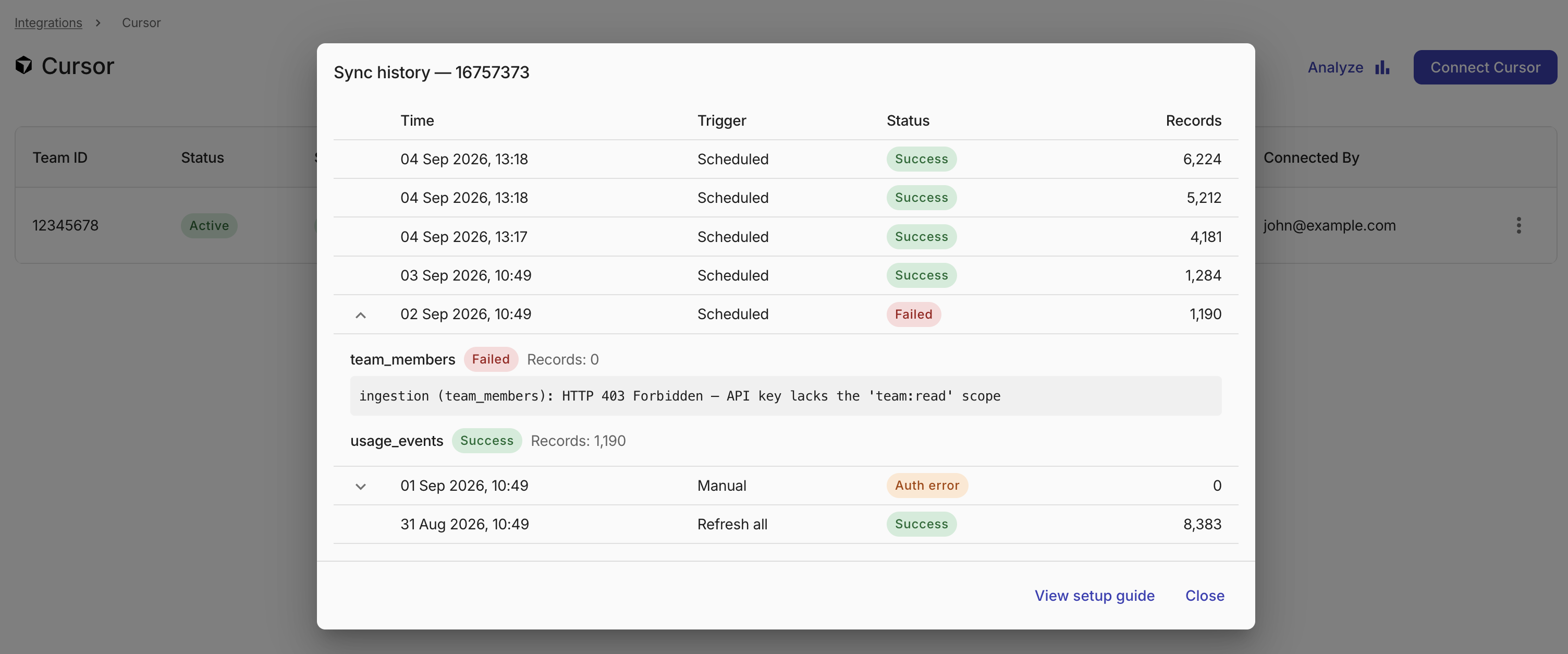This screenshot has width=1568, height=654.
Task: Click the team_members stream label
Action: point(402,359)
